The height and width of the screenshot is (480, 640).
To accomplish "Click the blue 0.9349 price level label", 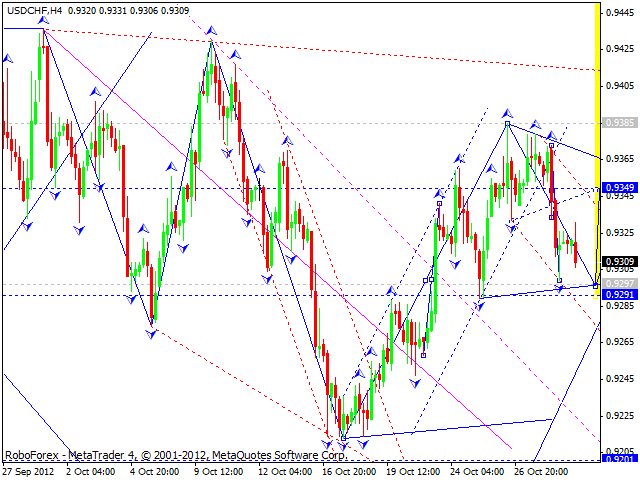I will 620,187.
